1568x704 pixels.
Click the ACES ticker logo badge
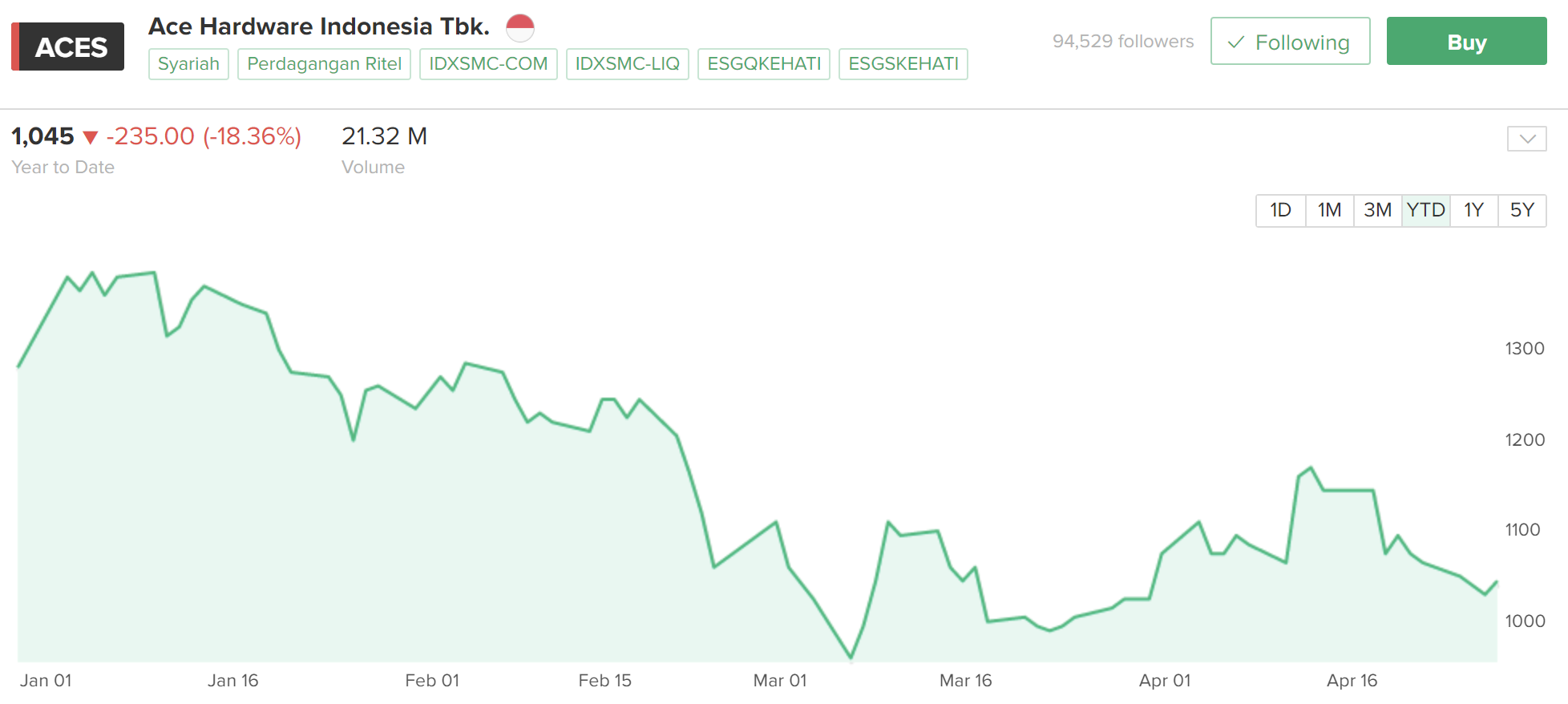pyautogui.click(x=68, y=47)
